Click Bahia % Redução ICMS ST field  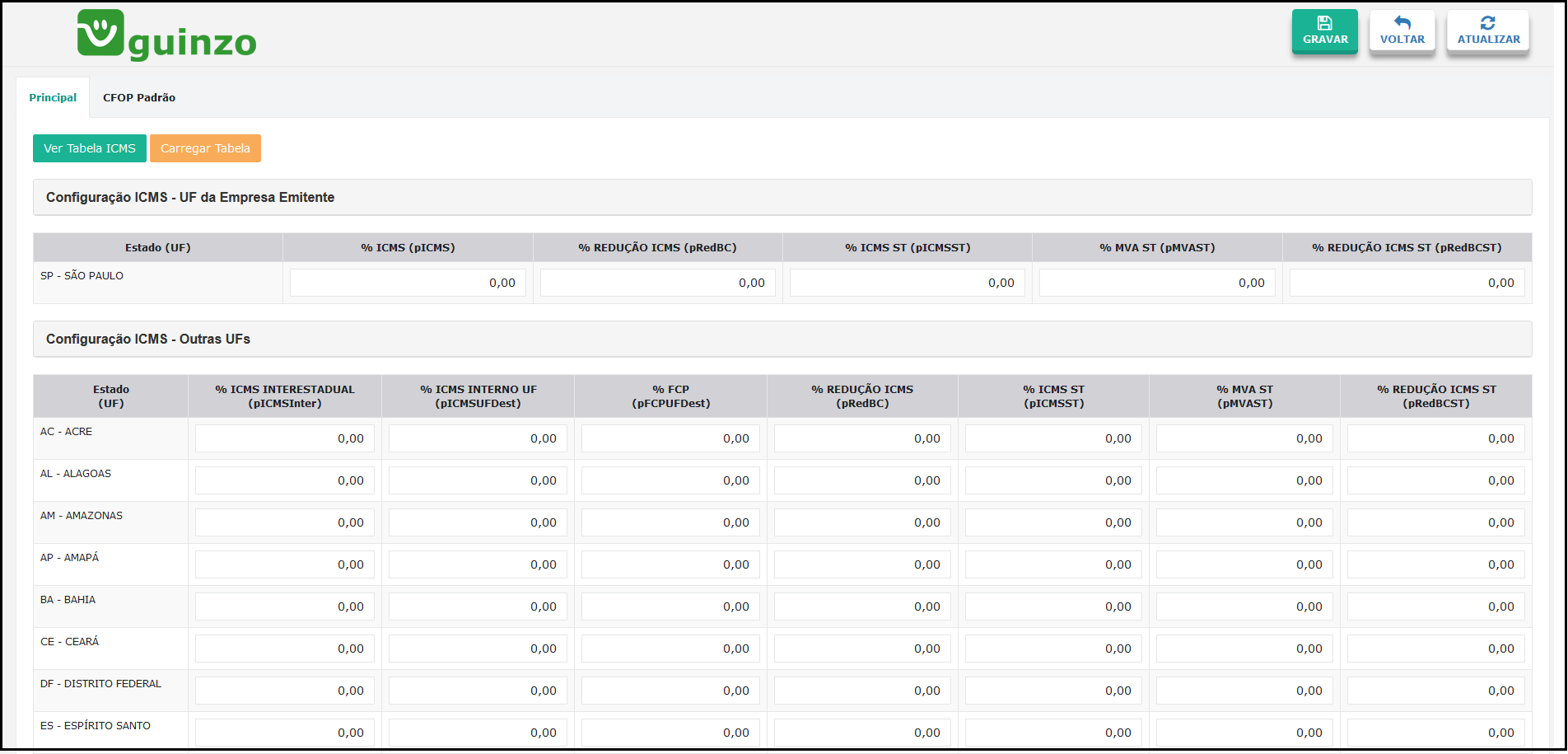pyautogui.click(x=1436, y=606)
